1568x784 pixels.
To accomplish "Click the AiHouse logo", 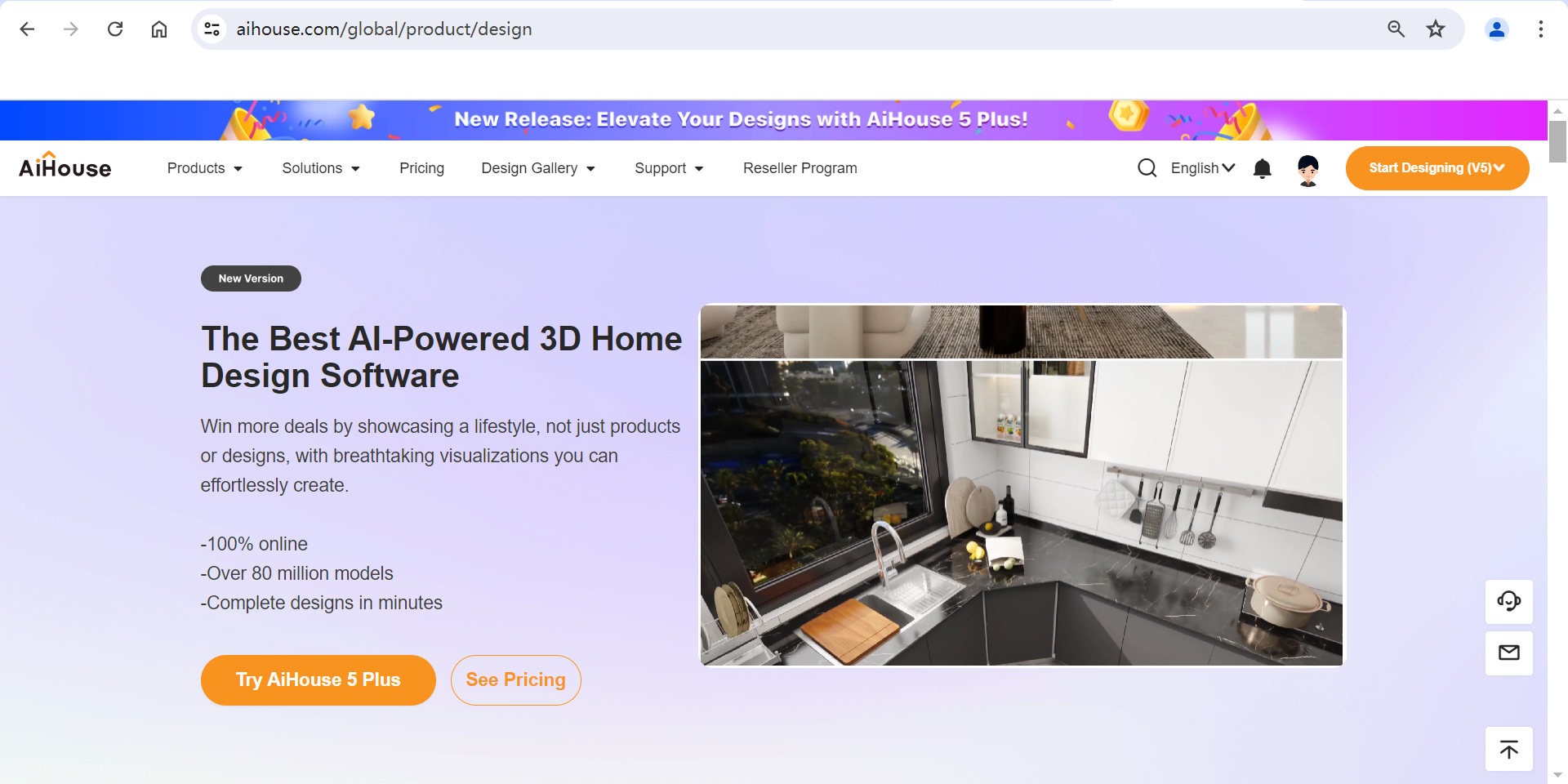I will pyautogui.click(x=65, y=166).
